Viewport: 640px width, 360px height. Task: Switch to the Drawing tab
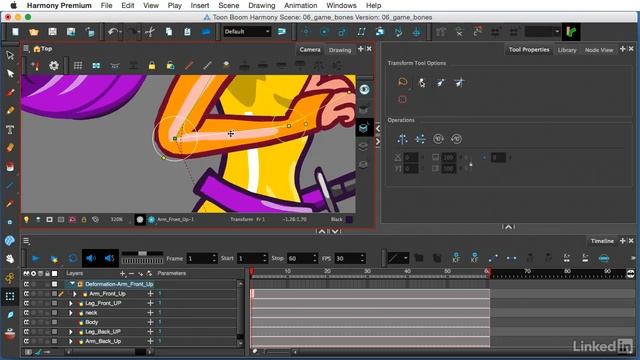[340, 50]
